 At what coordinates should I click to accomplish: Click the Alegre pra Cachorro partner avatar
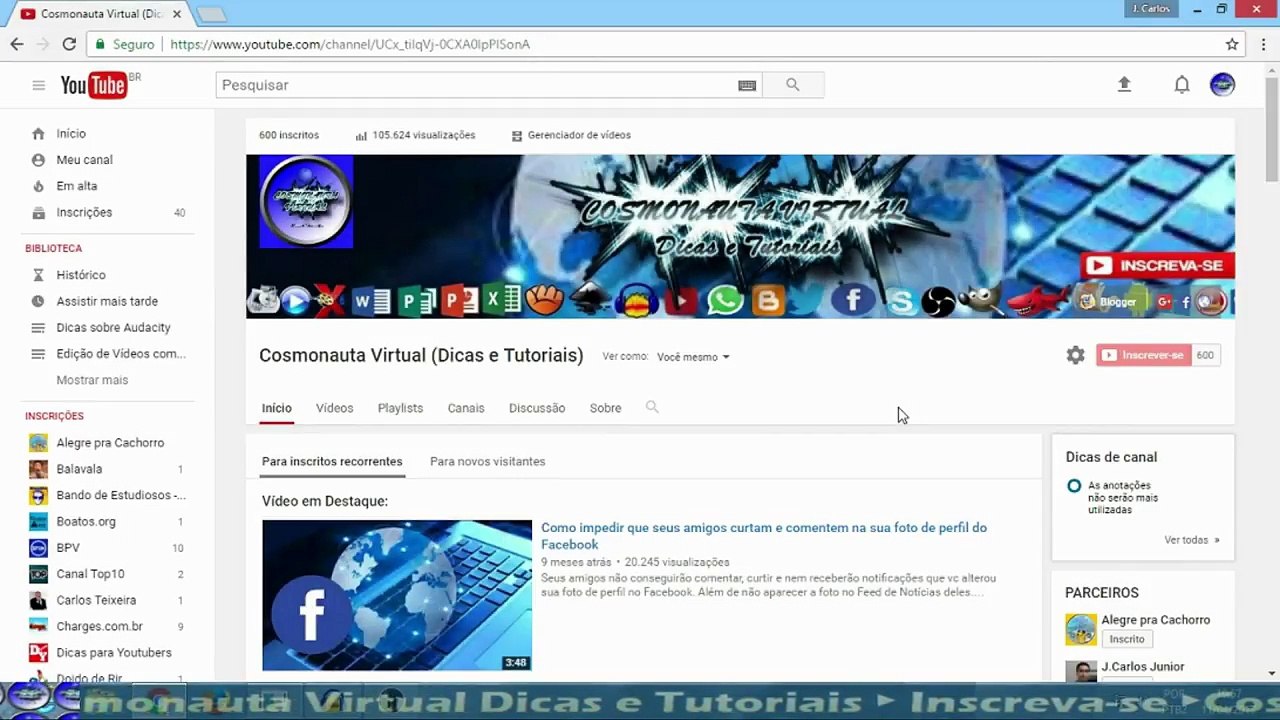coord(1081,630)
